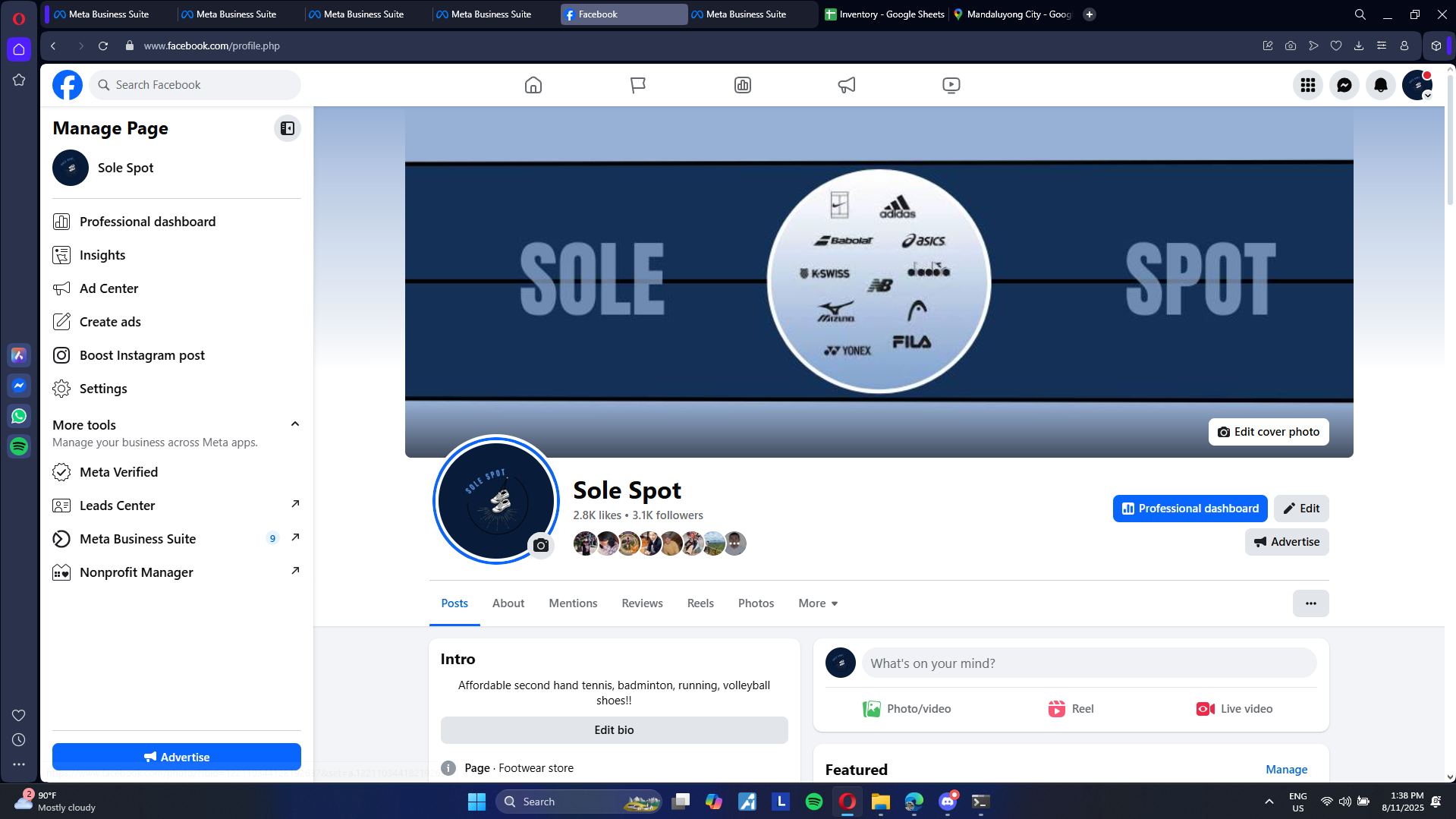Open Opera sidebar Messenger icon

click(19, 386)
